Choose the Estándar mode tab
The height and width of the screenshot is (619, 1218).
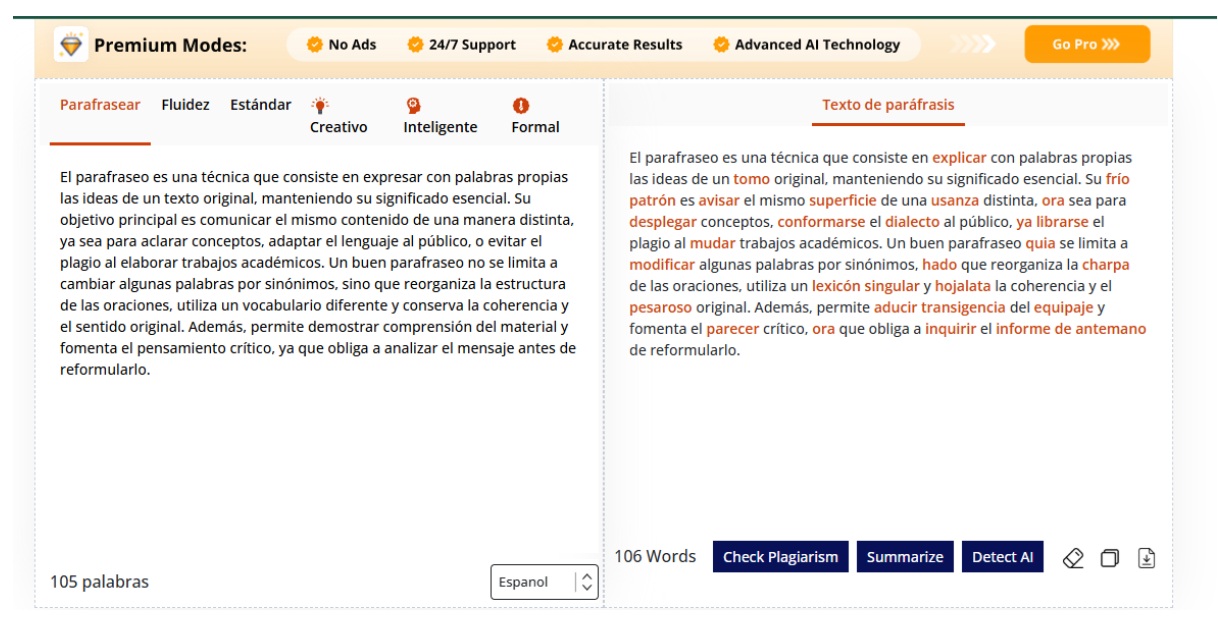[261, 105]
